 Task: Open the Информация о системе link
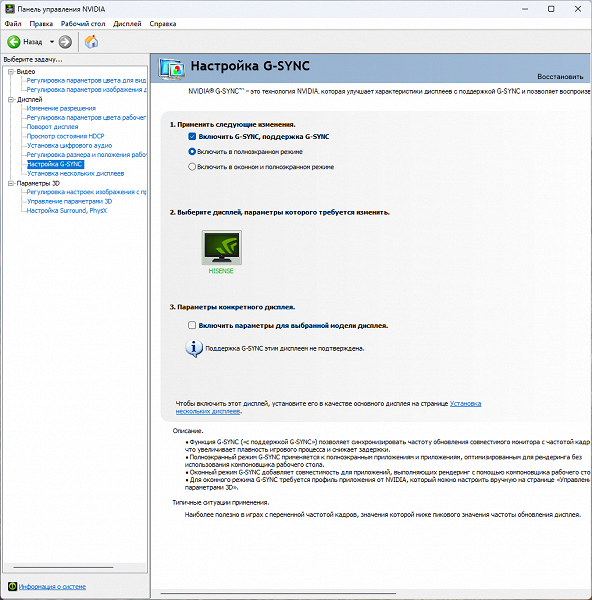point(52,587)
